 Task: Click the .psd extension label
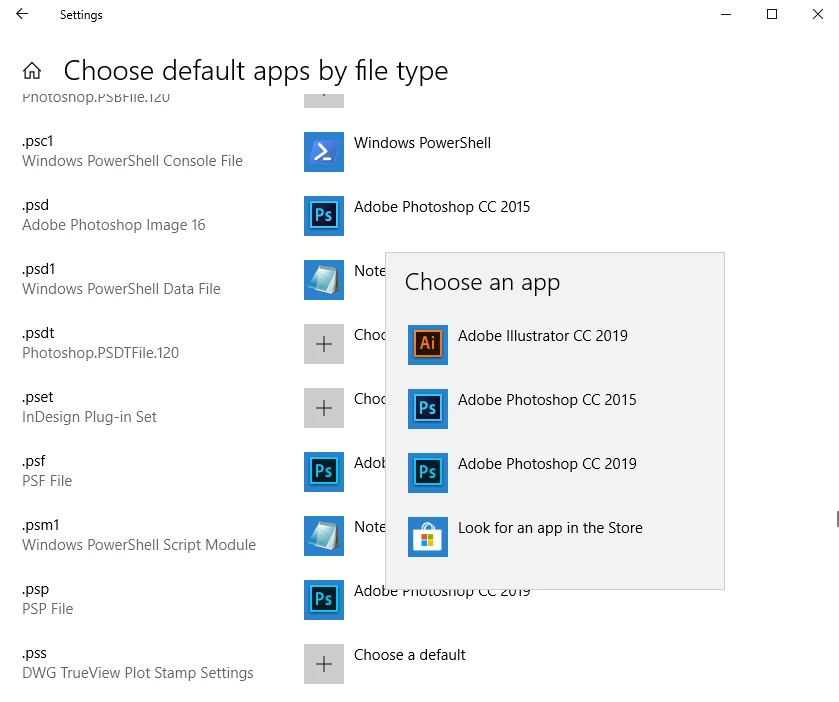point(35,205)
